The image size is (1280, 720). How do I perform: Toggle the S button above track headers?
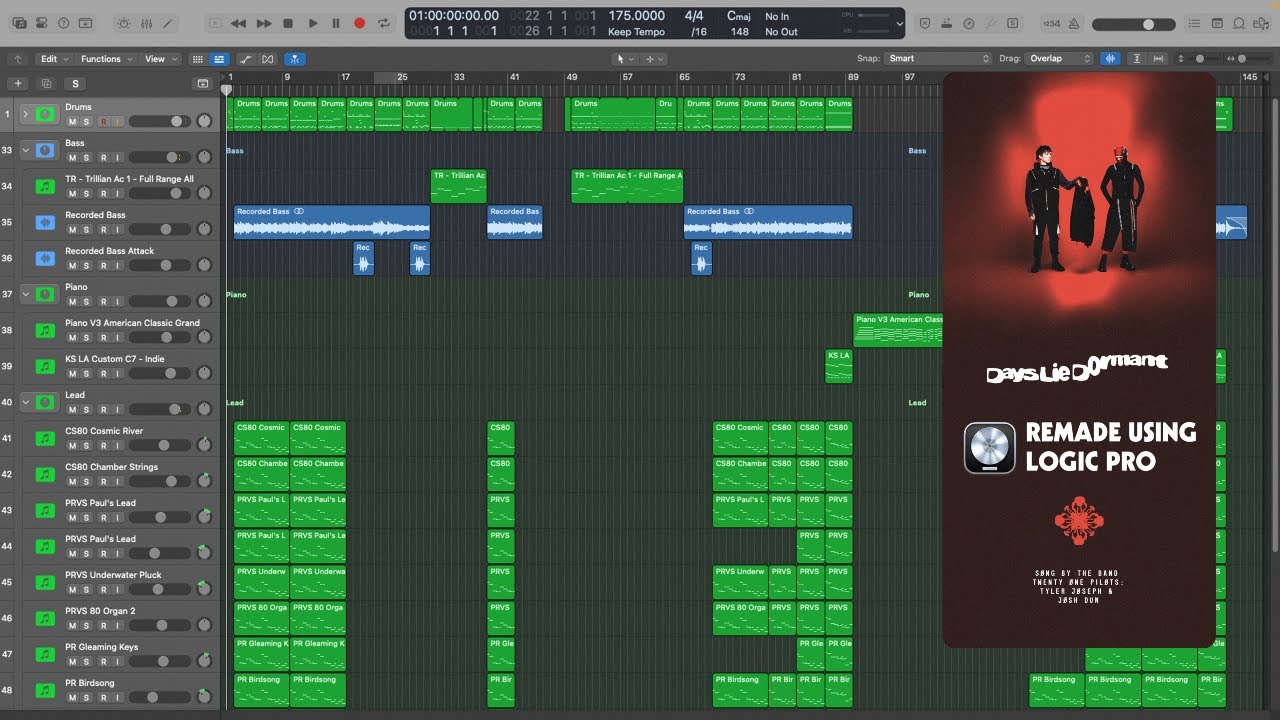pyautogui.click(x=75, y=84)
